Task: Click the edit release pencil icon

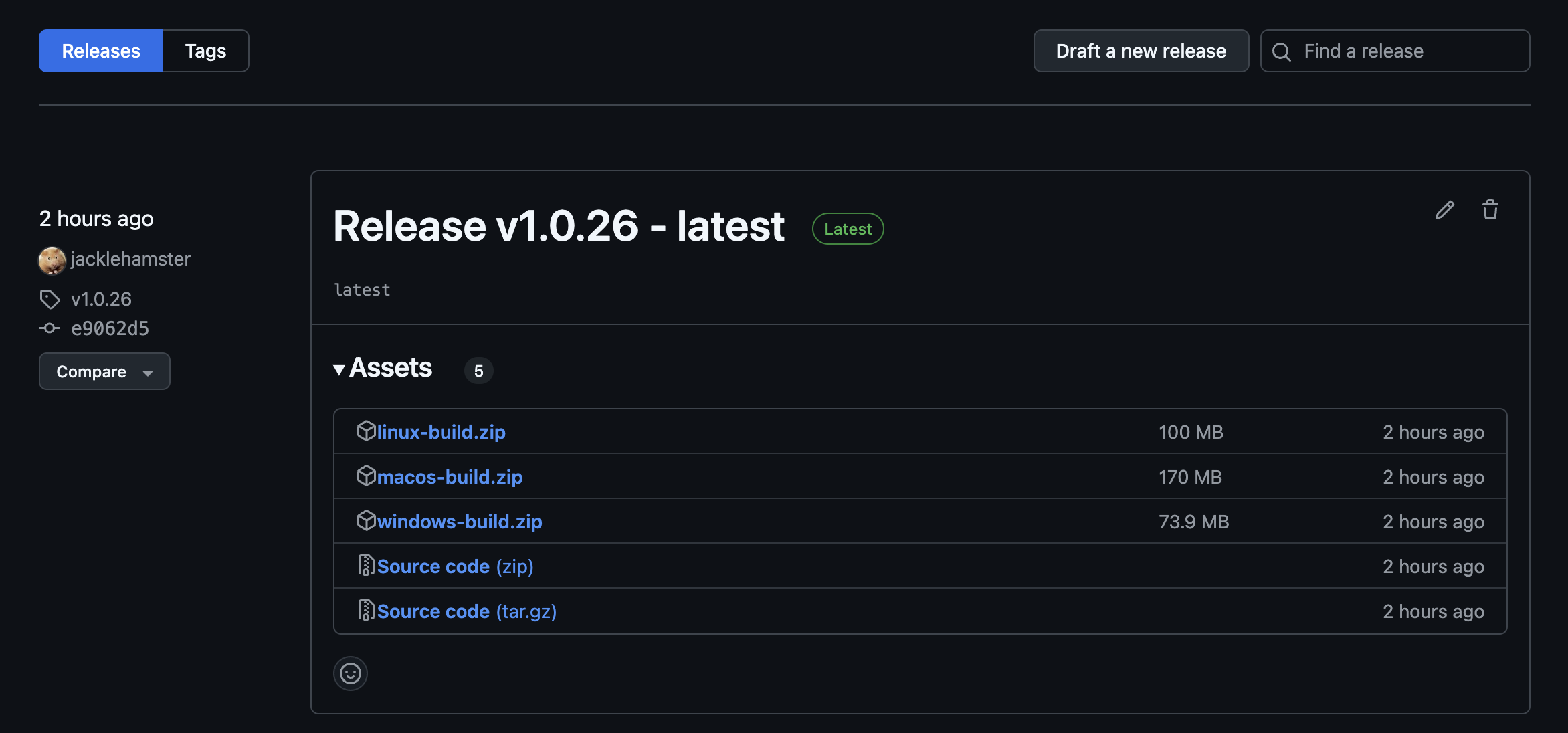Action: pyautogui.click(x=1445, y=210)
